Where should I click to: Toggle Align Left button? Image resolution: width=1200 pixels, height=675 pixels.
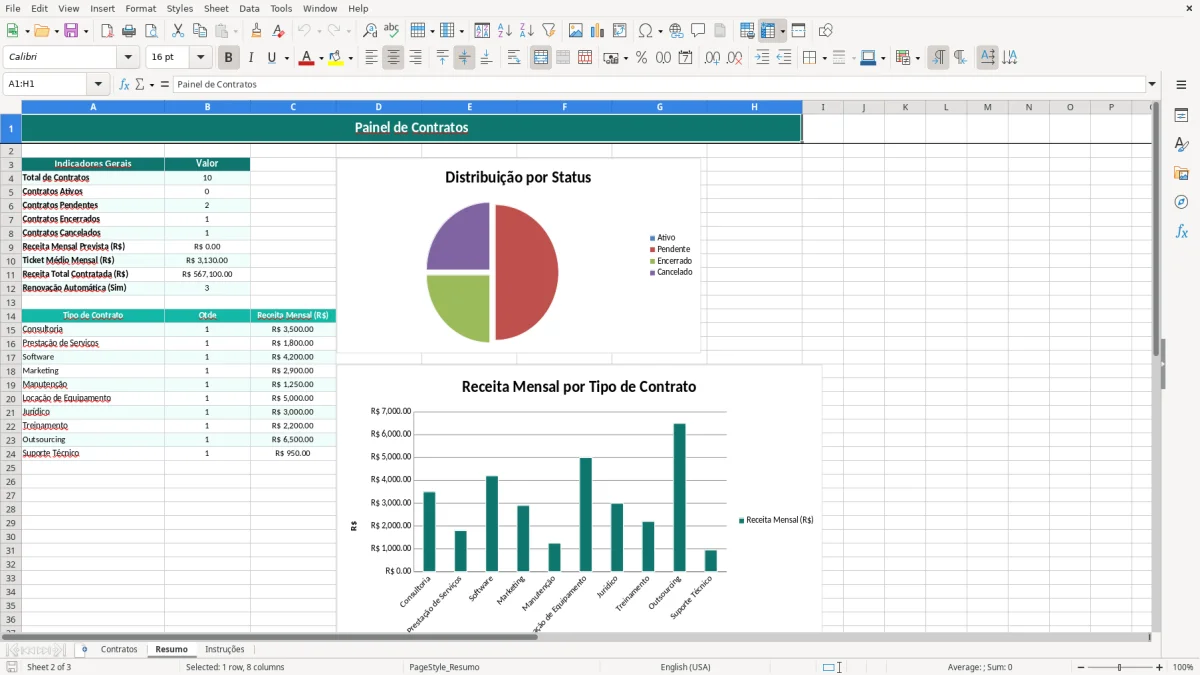click(371, 58)
